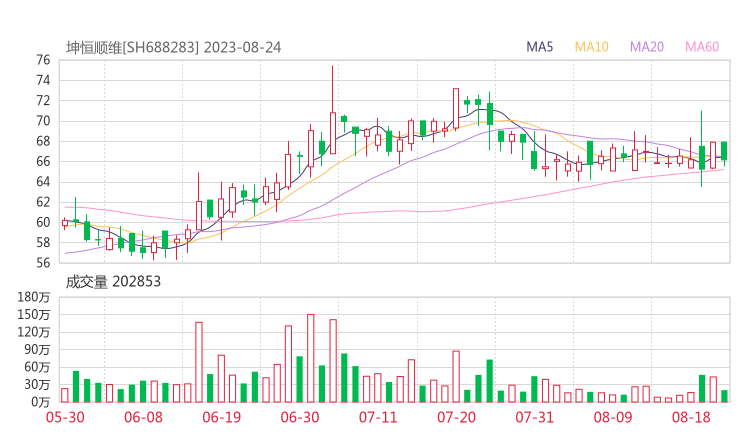Click the 成交量 202853 volume label
This screenshot has height=440, width=740.
[x=113, y=282]
